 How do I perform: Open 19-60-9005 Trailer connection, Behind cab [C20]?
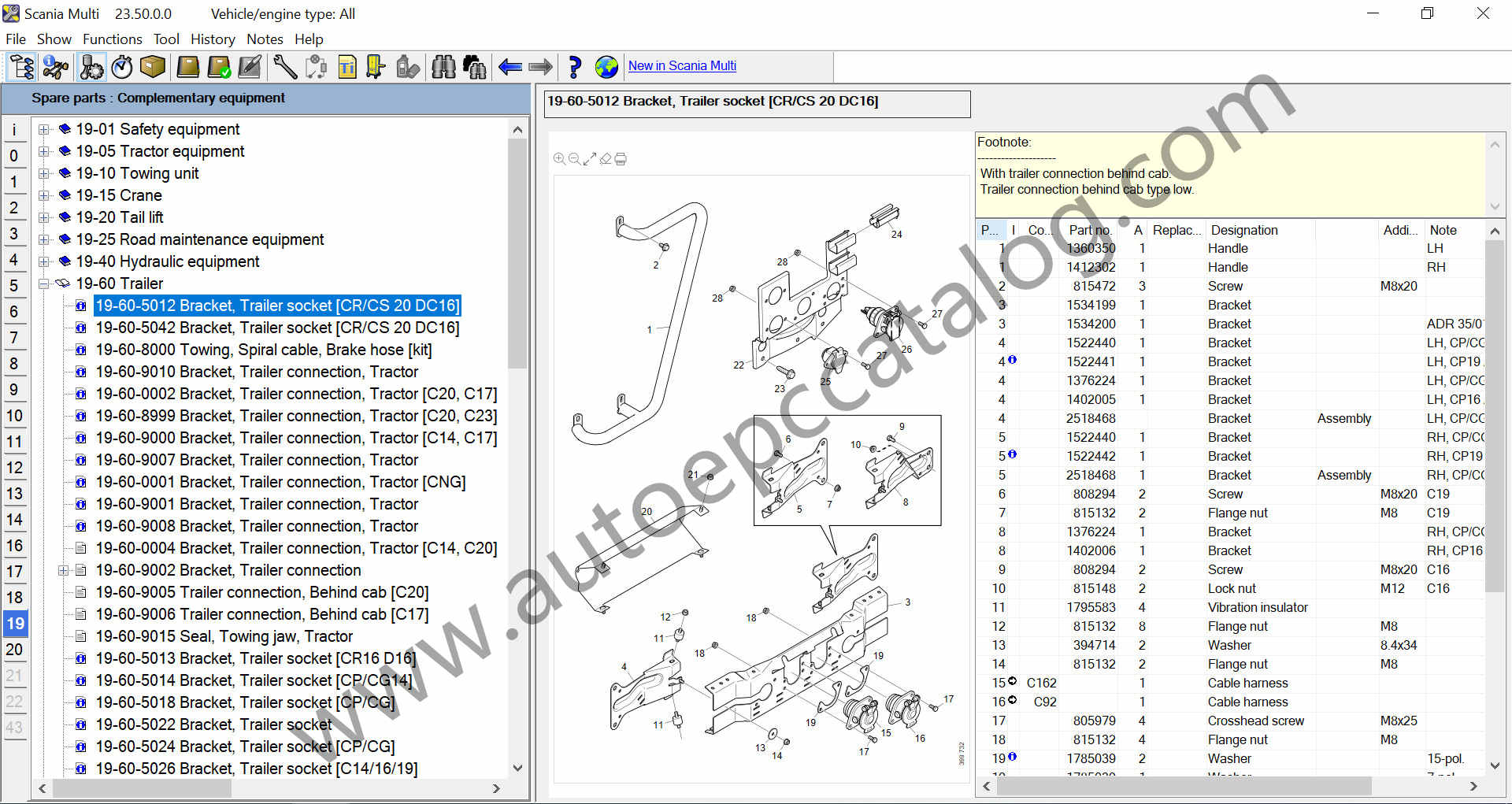(x=262, y=592)
